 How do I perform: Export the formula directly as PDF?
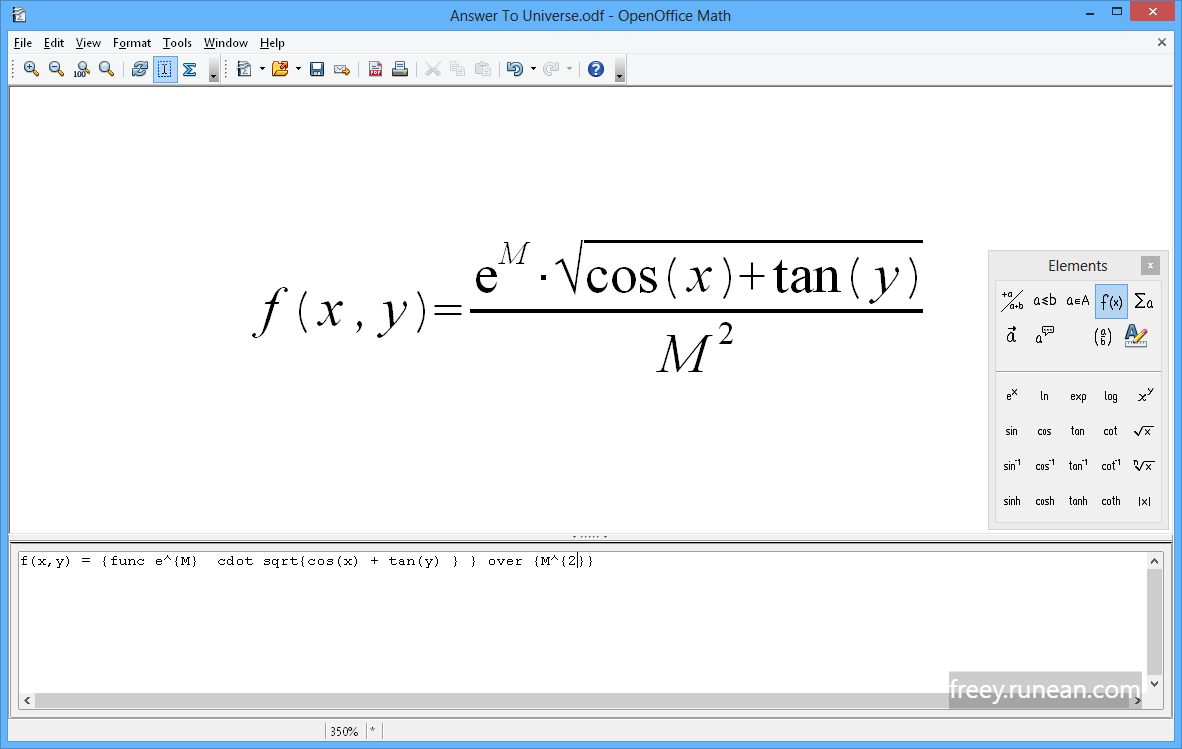pos(374,69)
